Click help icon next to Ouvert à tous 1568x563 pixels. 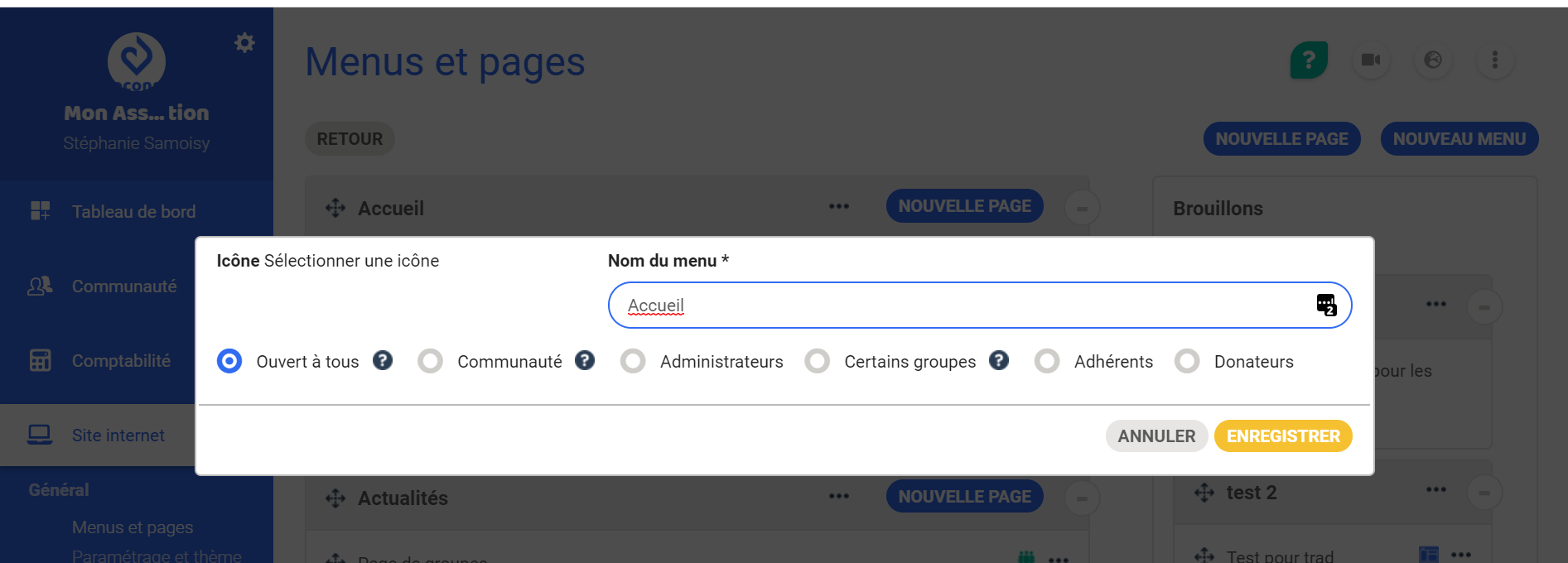383,360
